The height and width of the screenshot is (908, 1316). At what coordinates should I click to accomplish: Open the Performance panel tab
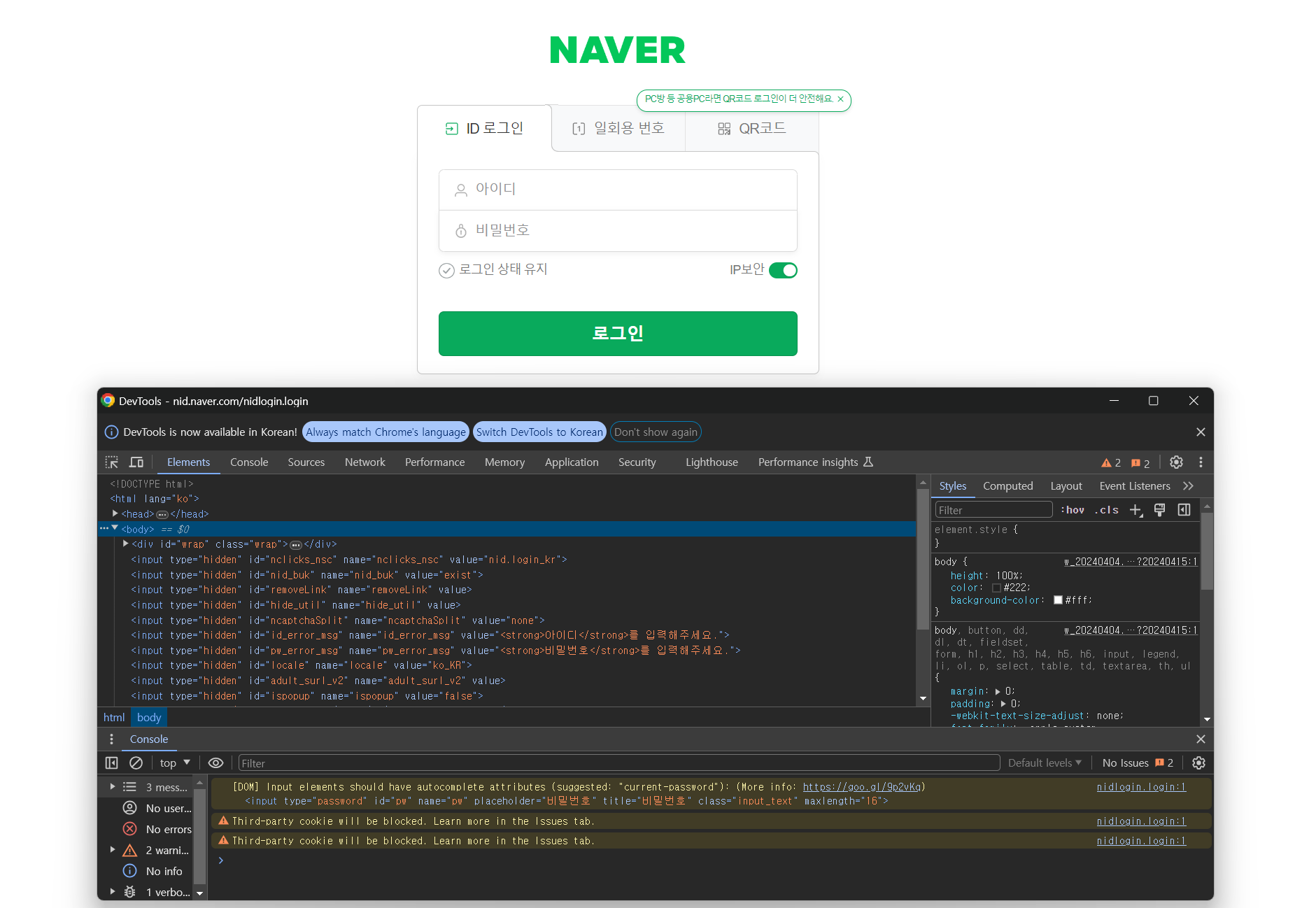(x=434, y=462)
